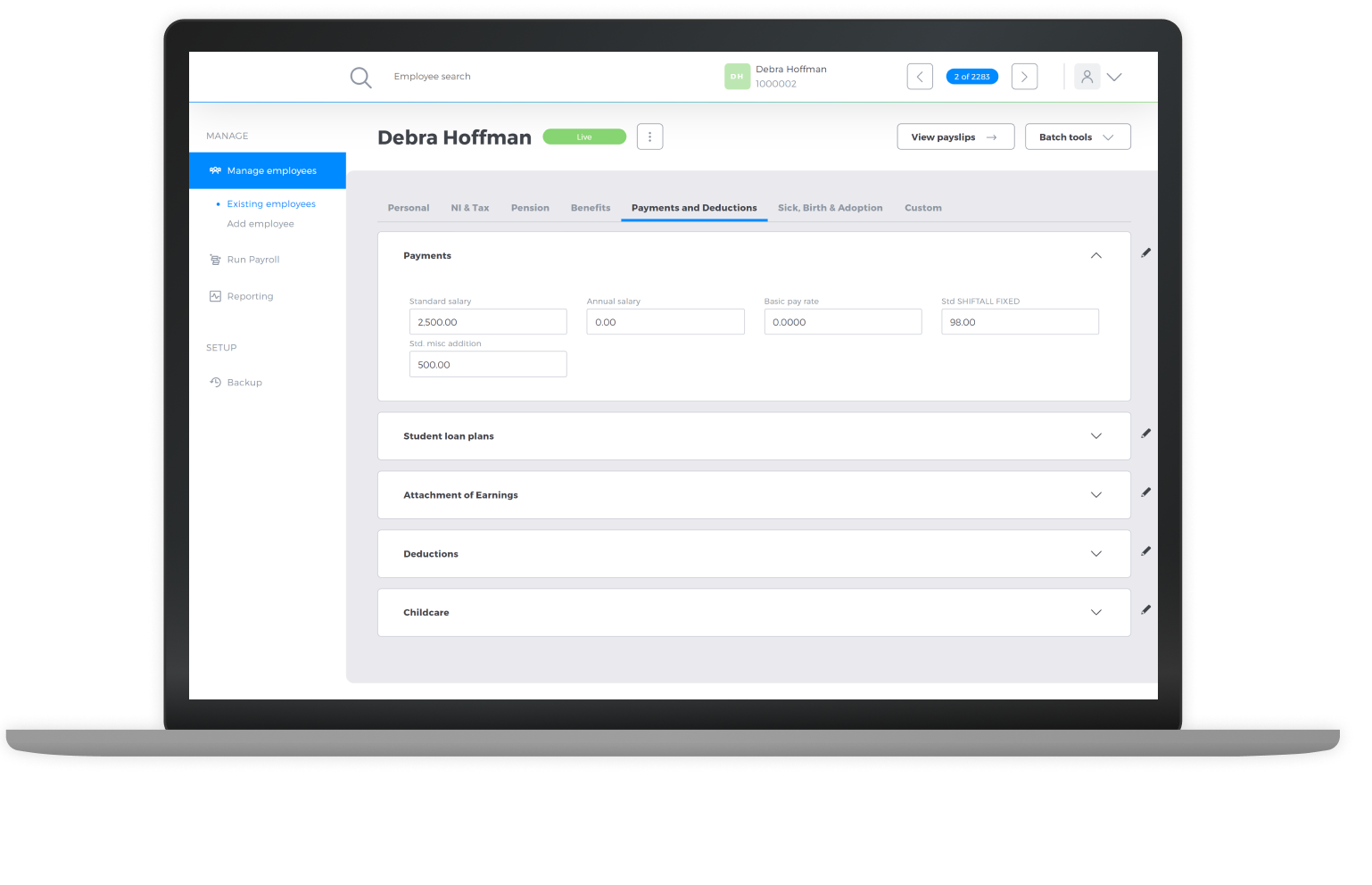This screenshot has width=1372, height=885.
Task: Click the Deductions edit pencil icon
Action: (1145, 550)
